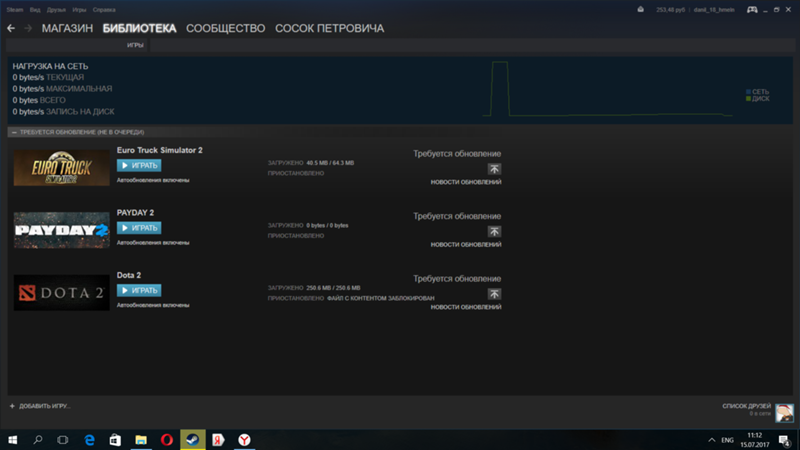Open the wallet balance 253,48 руб
Image resolution: width=800 pixels, height=450 pixels.
(670, 10)
